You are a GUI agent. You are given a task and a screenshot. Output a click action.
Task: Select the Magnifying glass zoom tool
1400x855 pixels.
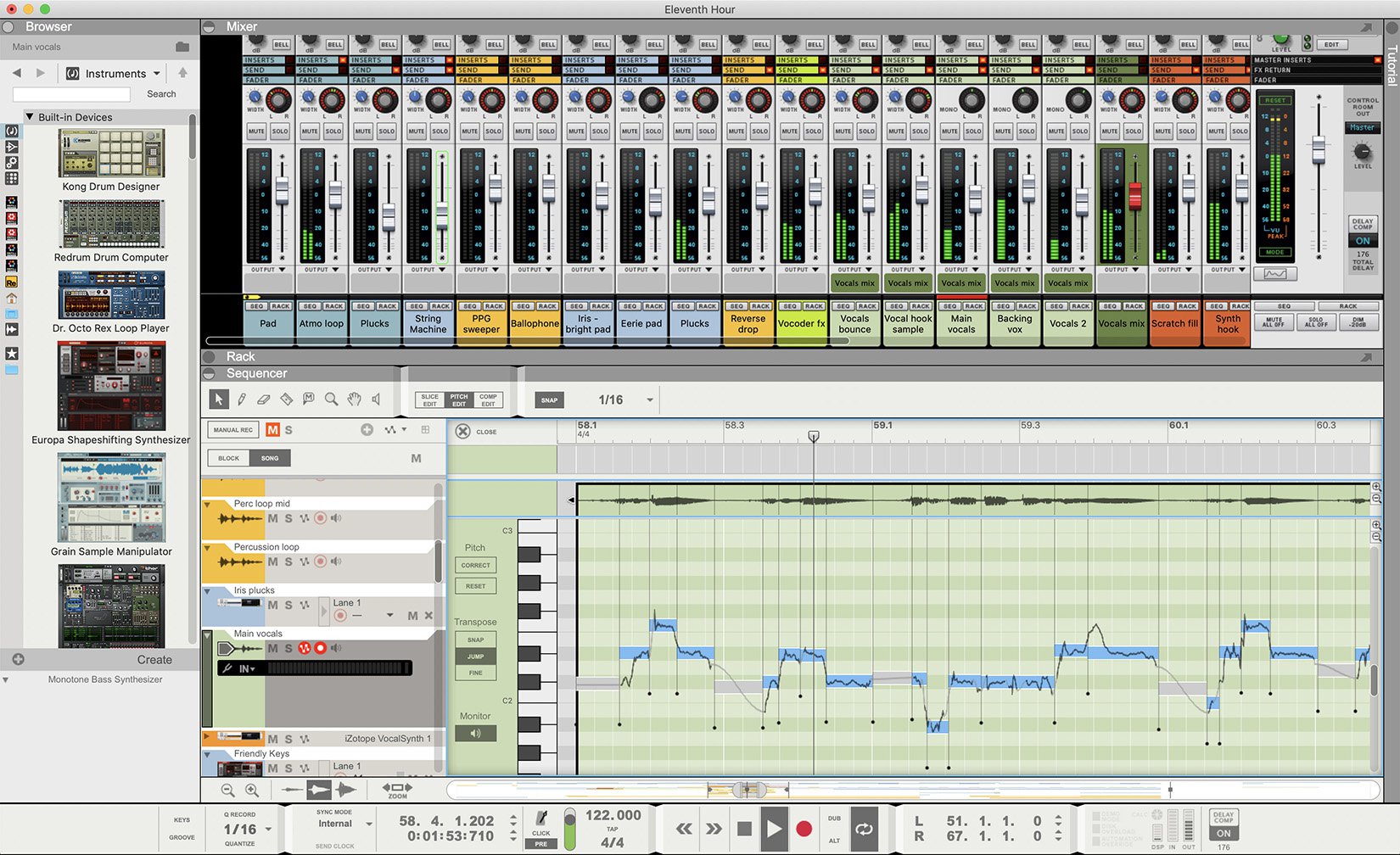tap(331, 399)
